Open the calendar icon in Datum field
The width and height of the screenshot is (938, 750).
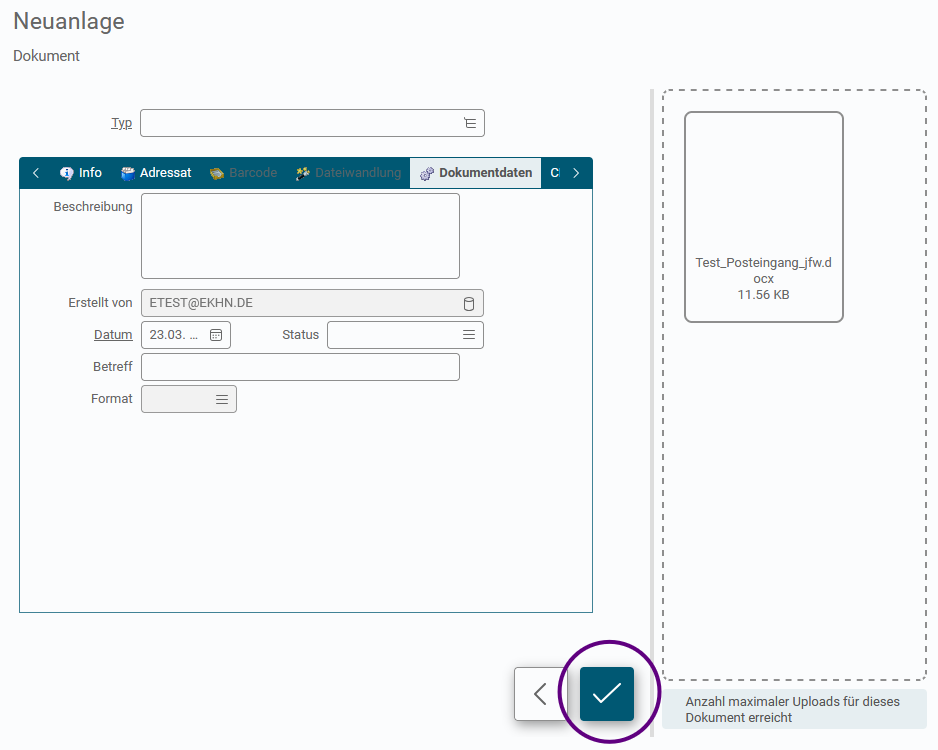pyautogui.click(x=216, y=335)
